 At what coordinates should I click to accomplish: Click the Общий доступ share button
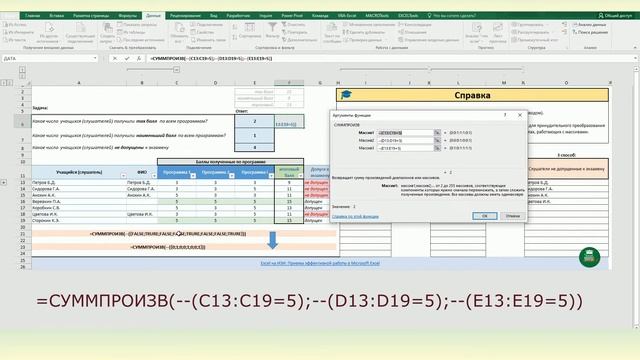click(615, 16)
